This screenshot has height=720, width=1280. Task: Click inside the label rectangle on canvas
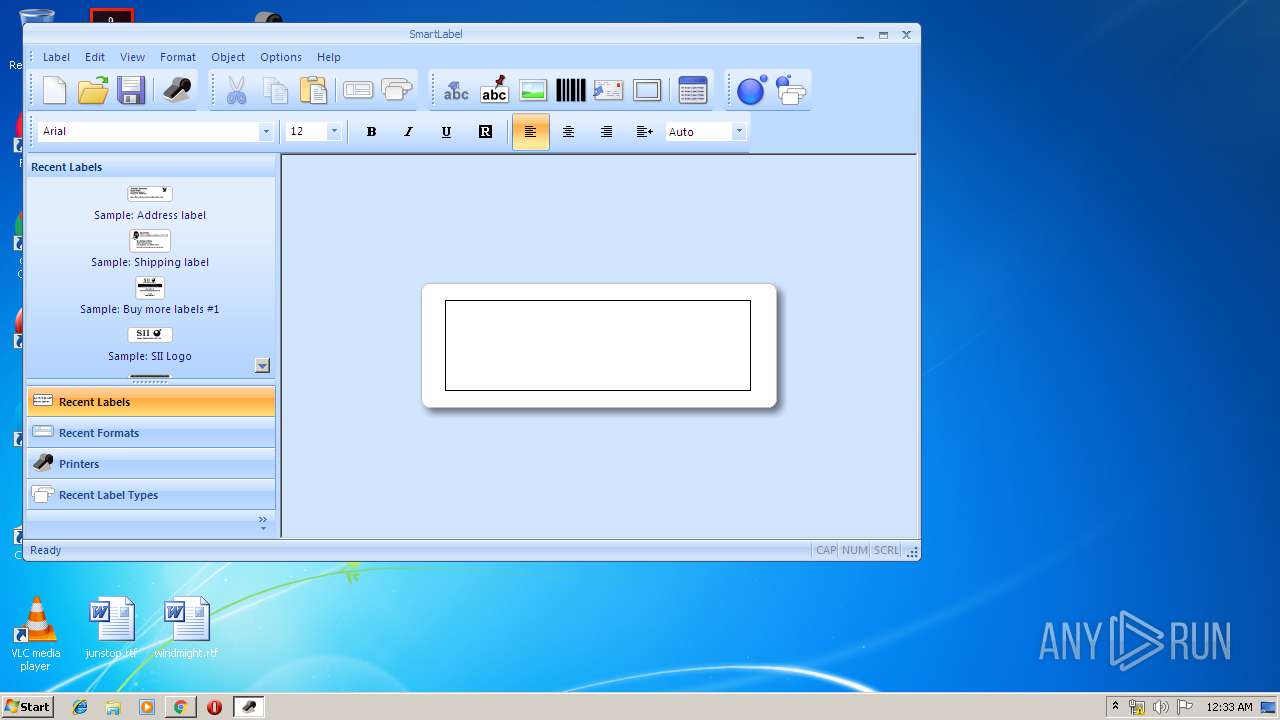click(x=598, y=345)
